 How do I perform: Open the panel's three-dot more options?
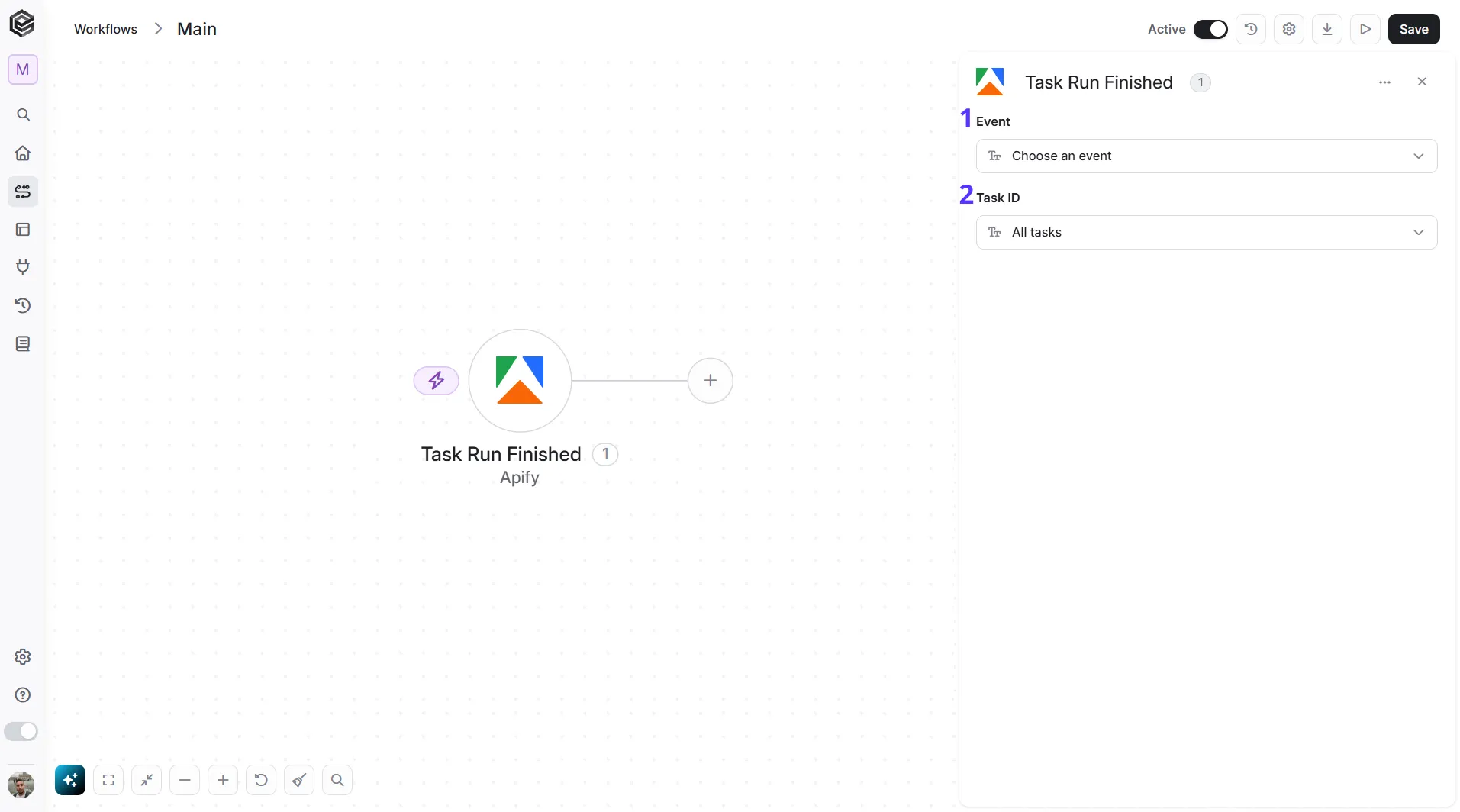(x=1384, y=82)
